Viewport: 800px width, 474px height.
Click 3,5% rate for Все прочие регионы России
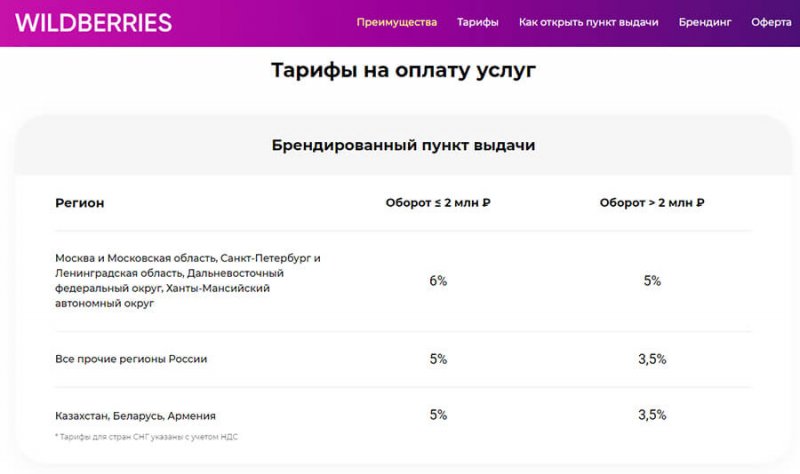click(x=652, y=359)
